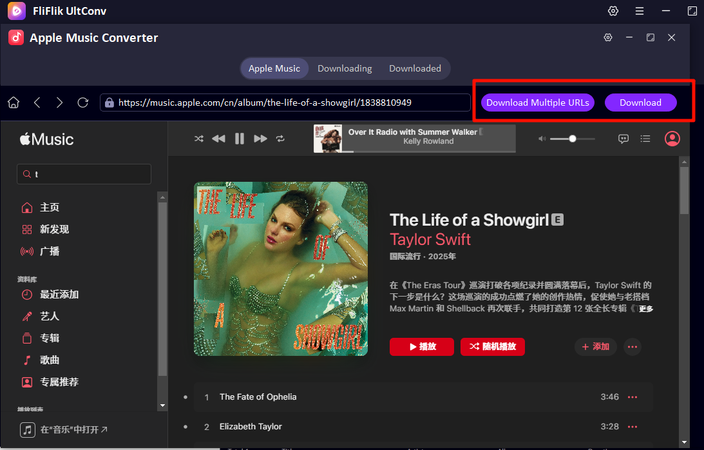Toggle repeat mode in player

click(x=280, y=139)
